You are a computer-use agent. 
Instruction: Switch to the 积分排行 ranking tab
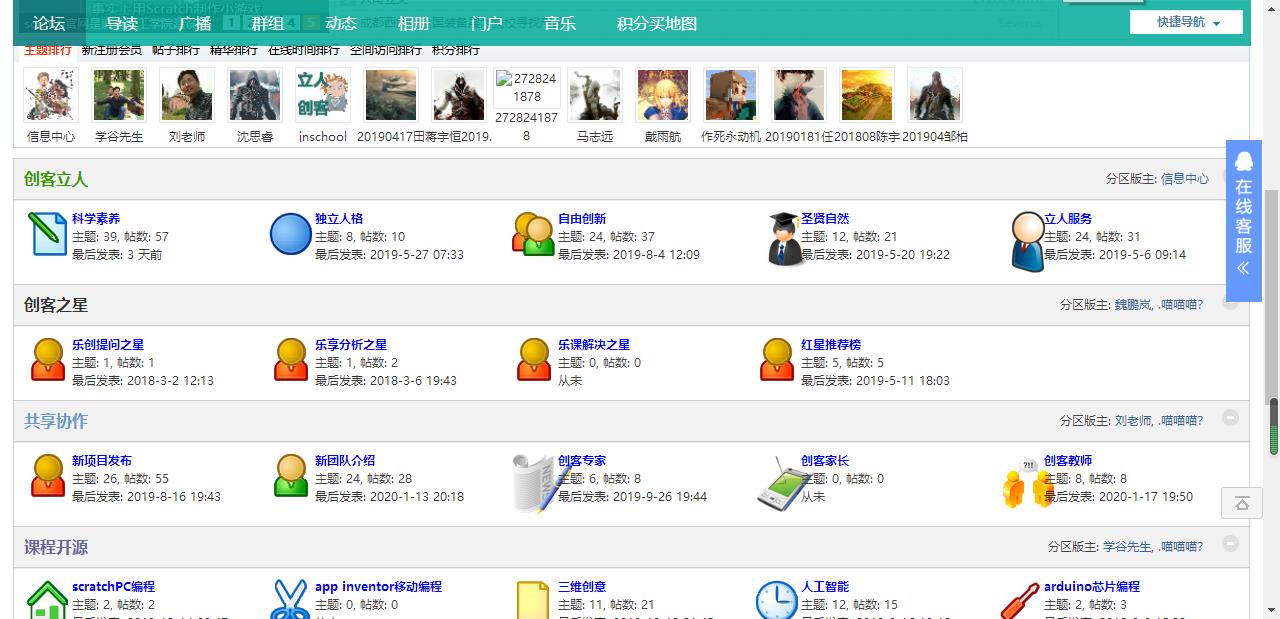[456, 50]
